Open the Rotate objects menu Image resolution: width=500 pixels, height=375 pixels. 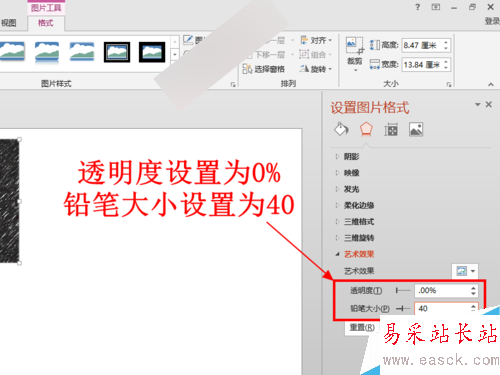316,69
